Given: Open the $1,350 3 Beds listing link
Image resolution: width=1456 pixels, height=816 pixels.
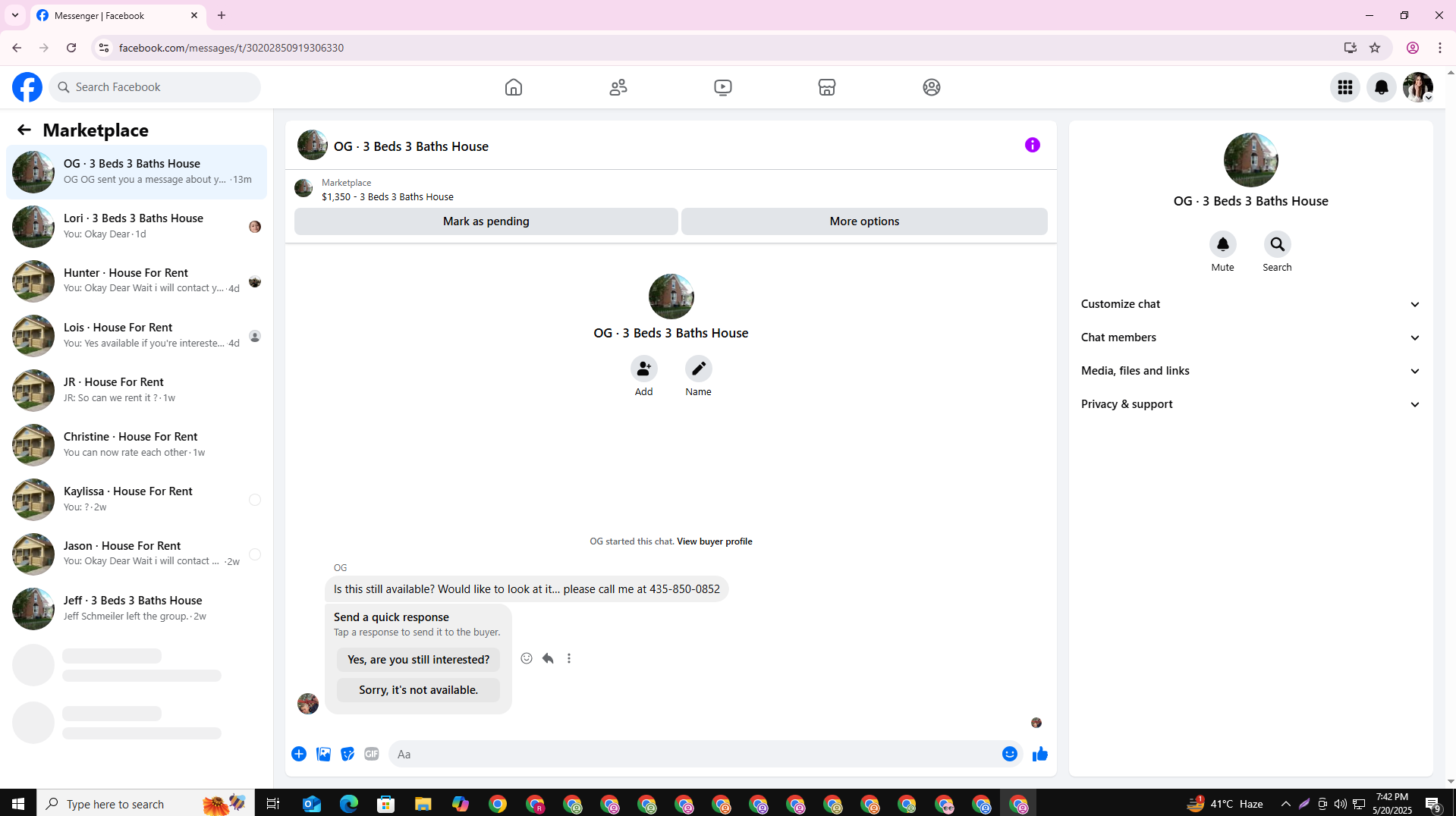Looking at the screenshot, I should [387, 196].
